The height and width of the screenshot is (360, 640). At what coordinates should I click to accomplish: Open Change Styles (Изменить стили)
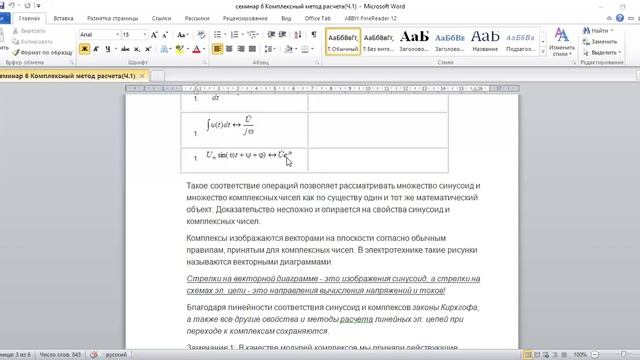click(562, 42)
